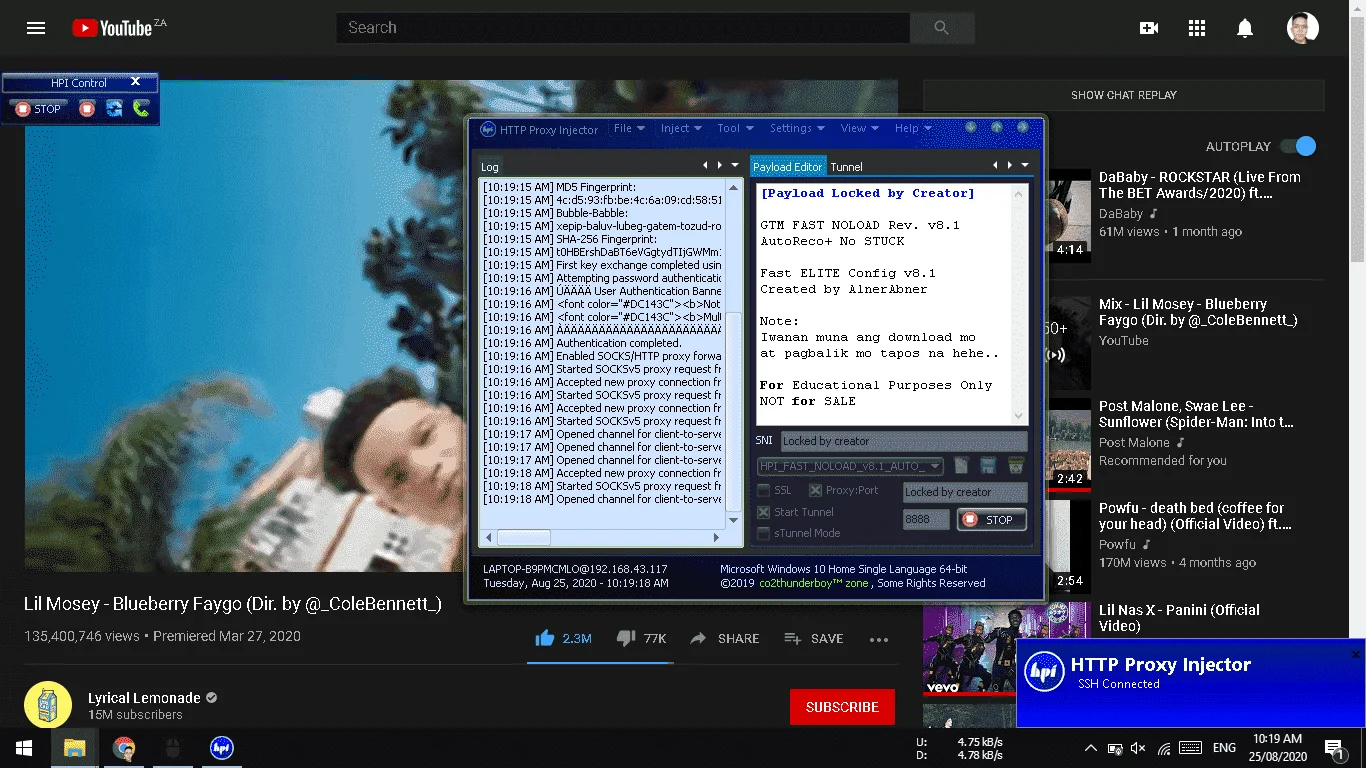
Task: Open View menu in HTTP Proxy Injector
Action: tap(860, 128)
